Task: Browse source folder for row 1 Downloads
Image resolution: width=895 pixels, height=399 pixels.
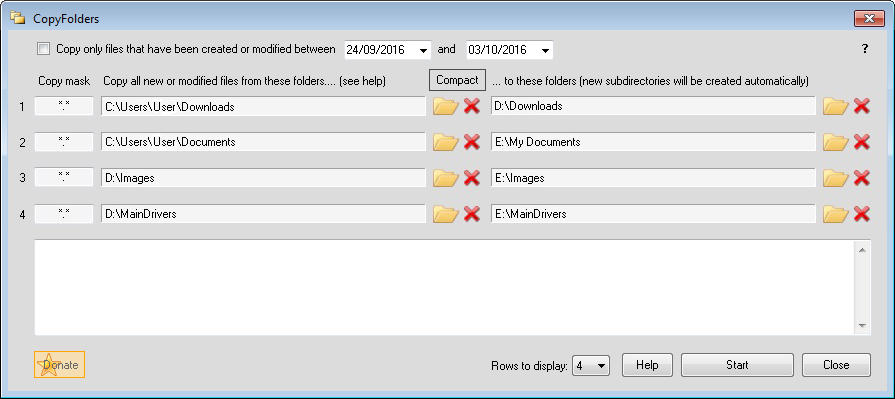Action: [446, 106]
